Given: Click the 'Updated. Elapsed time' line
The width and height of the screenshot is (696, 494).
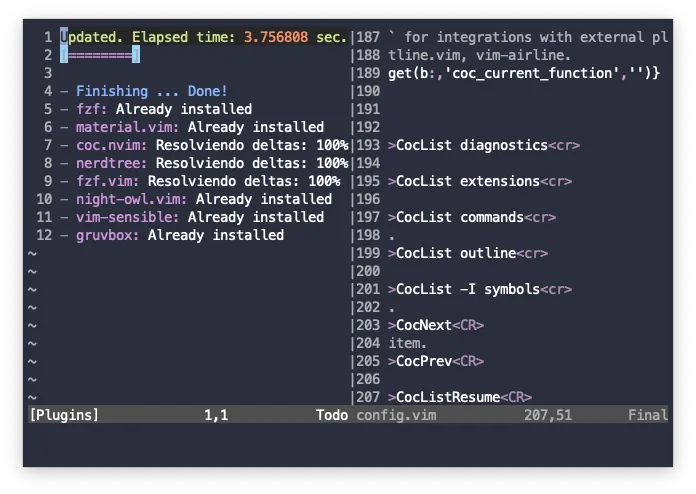Looking at the screenshot, I should click(x=203, y=37).
